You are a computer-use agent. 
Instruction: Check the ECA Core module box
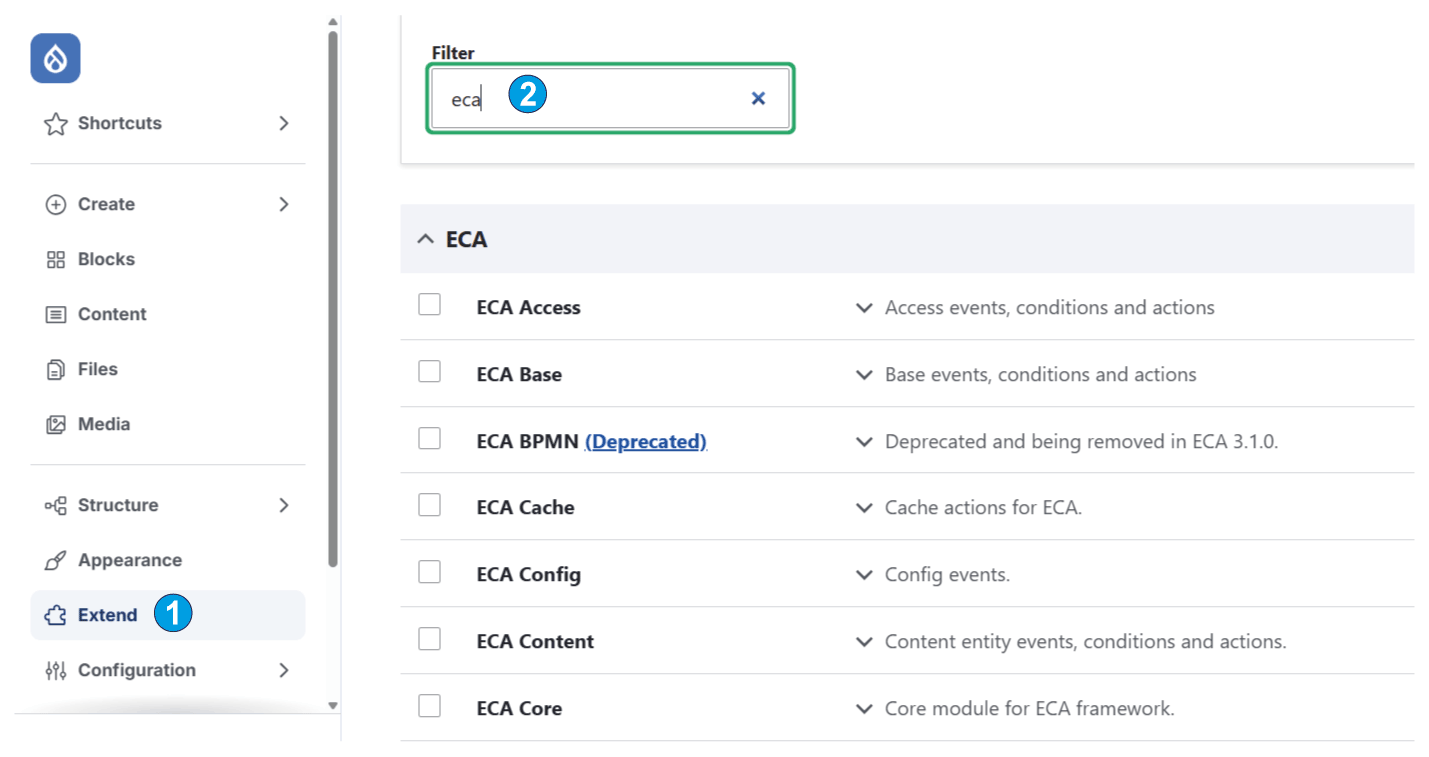point(429,706)
